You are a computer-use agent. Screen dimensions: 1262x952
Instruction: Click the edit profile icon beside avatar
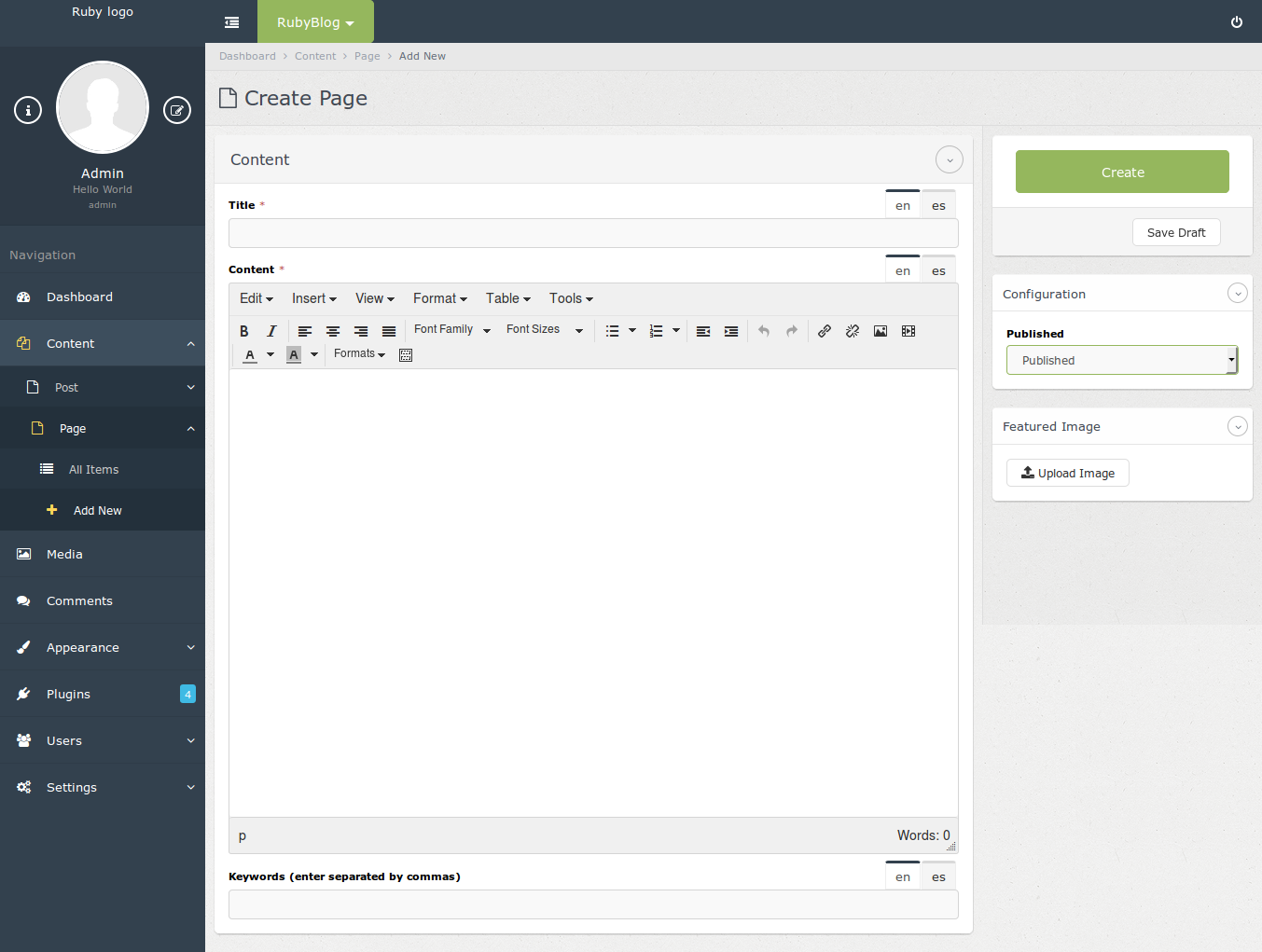click(177, 110)
